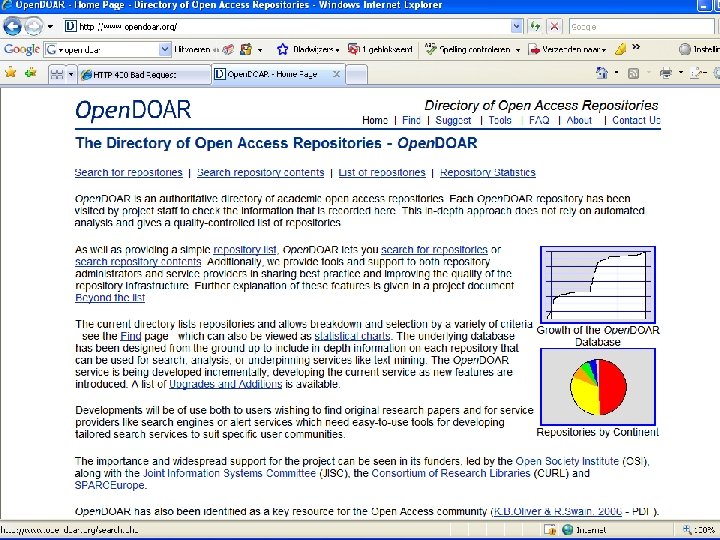Click the Internet security zone in status bar
The width and height of the screenshot is (720, 540).
(x=584, y=530)
